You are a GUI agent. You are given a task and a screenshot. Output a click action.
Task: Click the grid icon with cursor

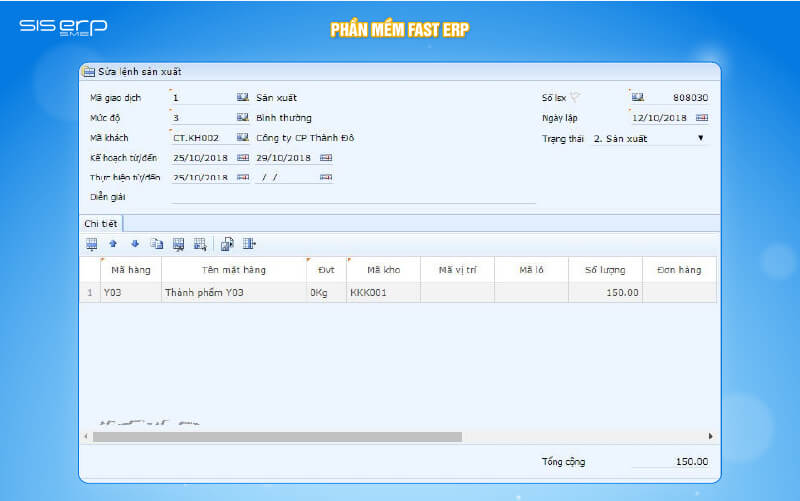(x=201, y=244)
